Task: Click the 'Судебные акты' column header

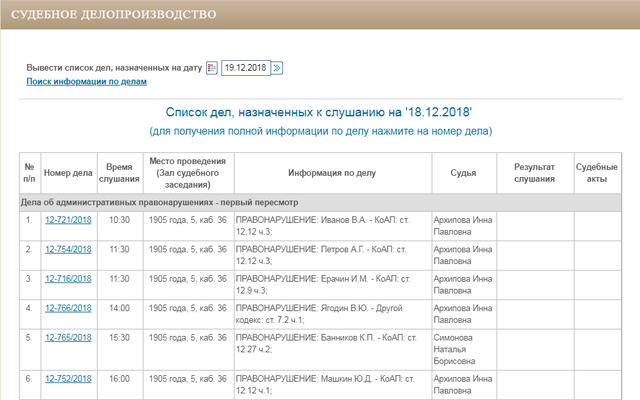Action: click(597, 173)
